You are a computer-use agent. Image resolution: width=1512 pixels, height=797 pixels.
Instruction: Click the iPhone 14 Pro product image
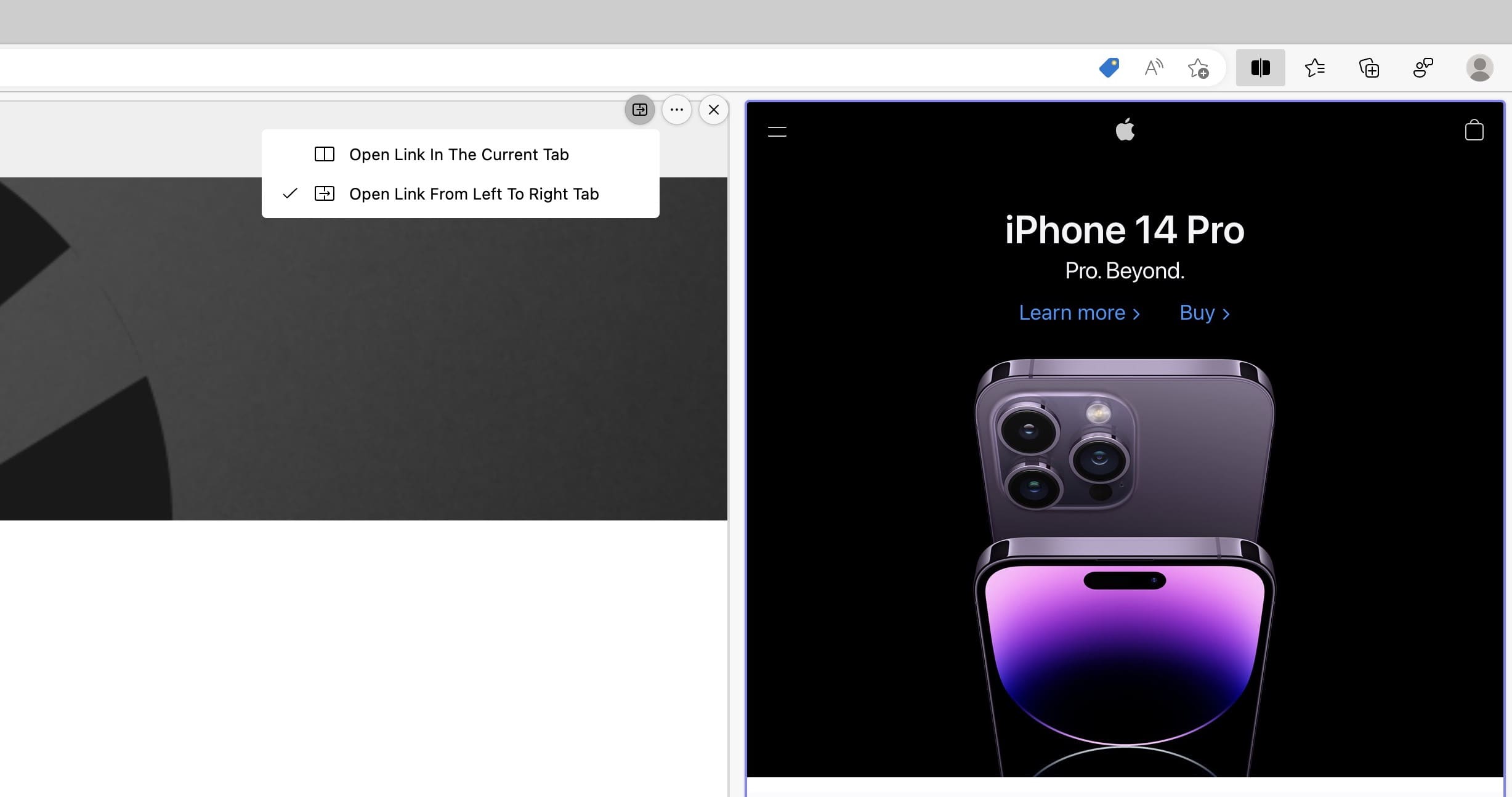pos(1125,567)
